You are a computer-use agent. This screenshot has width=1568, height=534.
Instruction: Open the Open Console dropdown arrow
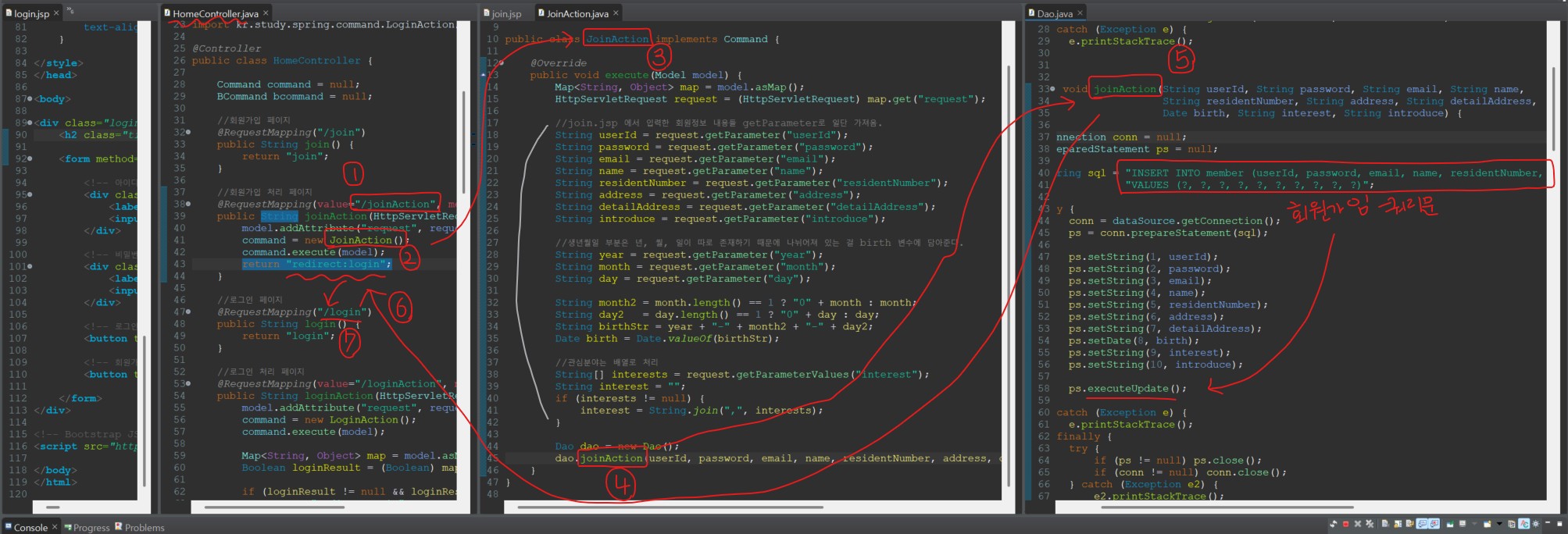(x=1499, y=524)
